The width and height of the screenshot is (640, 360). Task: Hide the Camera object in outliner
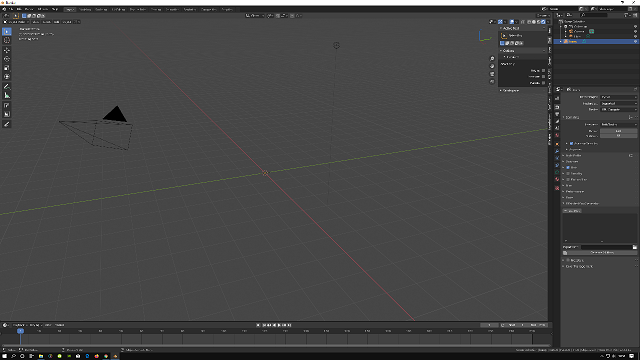click(x=636, y=31)
